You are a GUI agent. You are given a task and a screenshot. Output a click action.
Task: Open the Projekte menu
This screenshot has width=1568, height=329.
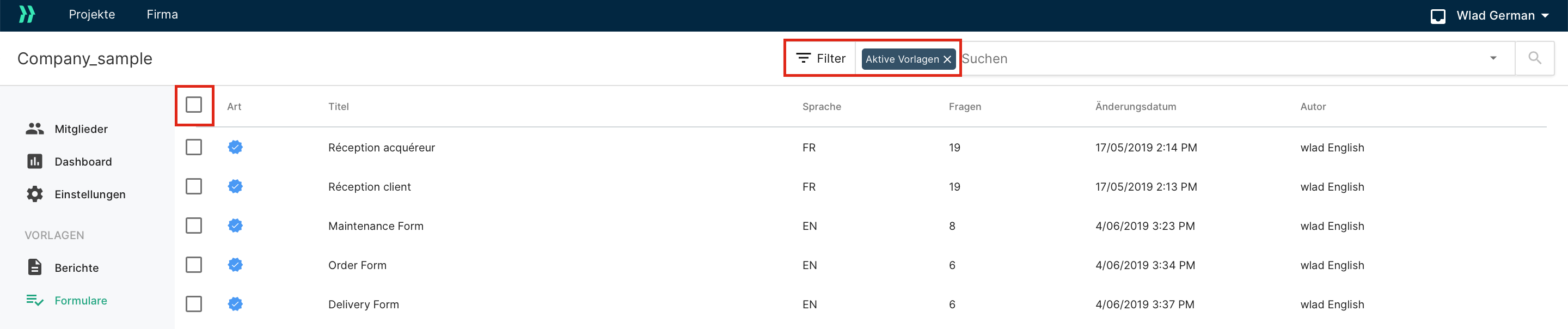(92, 15)
